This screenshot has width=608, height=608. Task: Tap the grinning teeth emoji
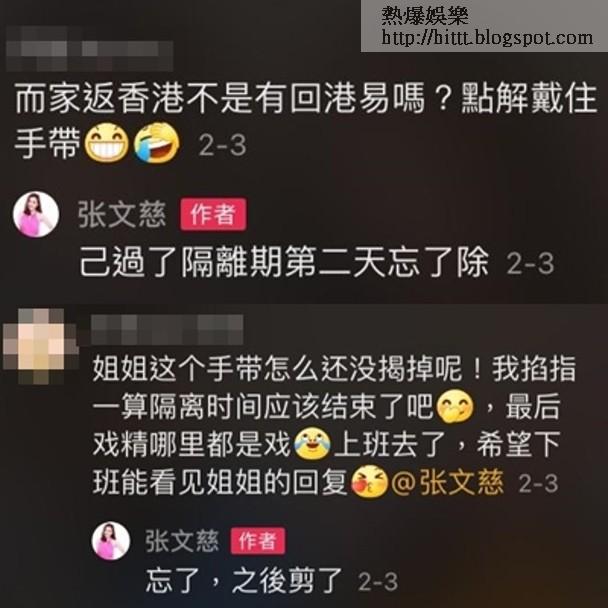107,143
